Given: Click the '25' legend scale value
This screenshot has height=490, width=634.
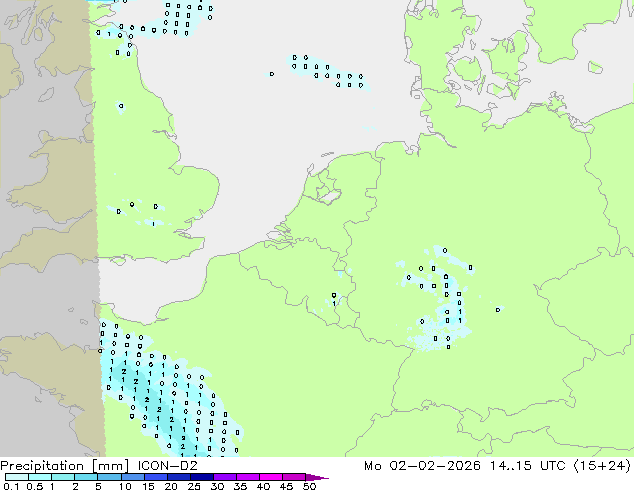Looking at the screenshot, I should click(194, 486).
